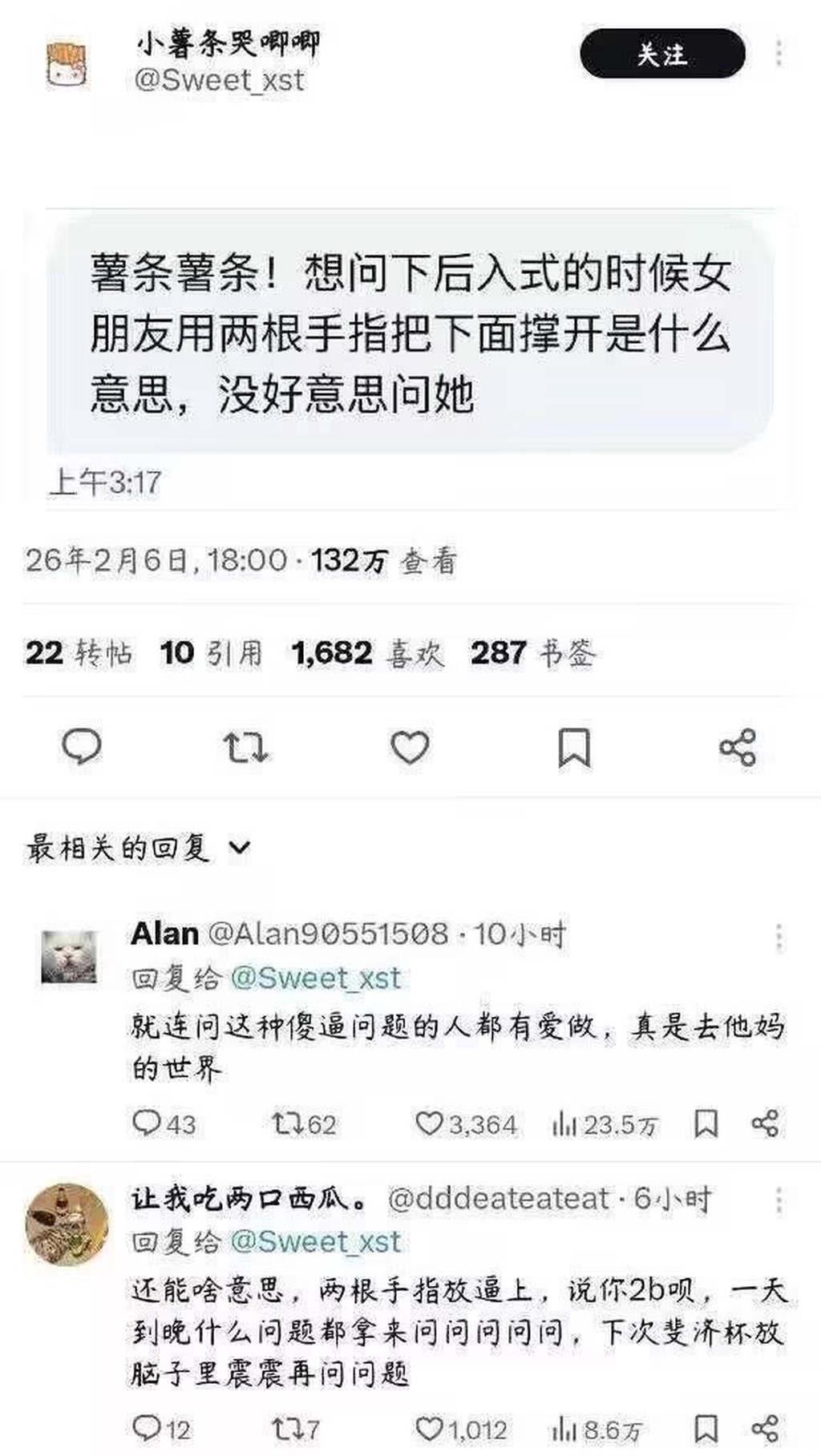
Task: Open more options on Alan's reply
Action: coord(779,937)
